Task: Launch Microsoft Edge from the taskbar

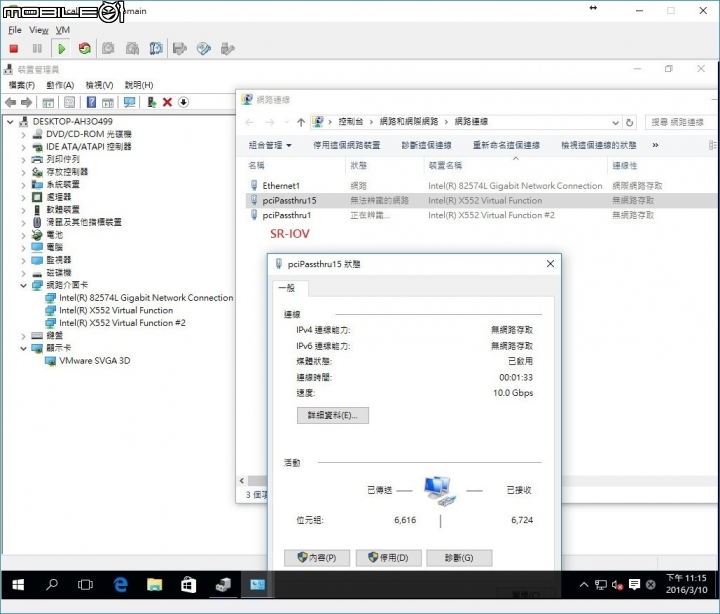Action: pos(120,585)
